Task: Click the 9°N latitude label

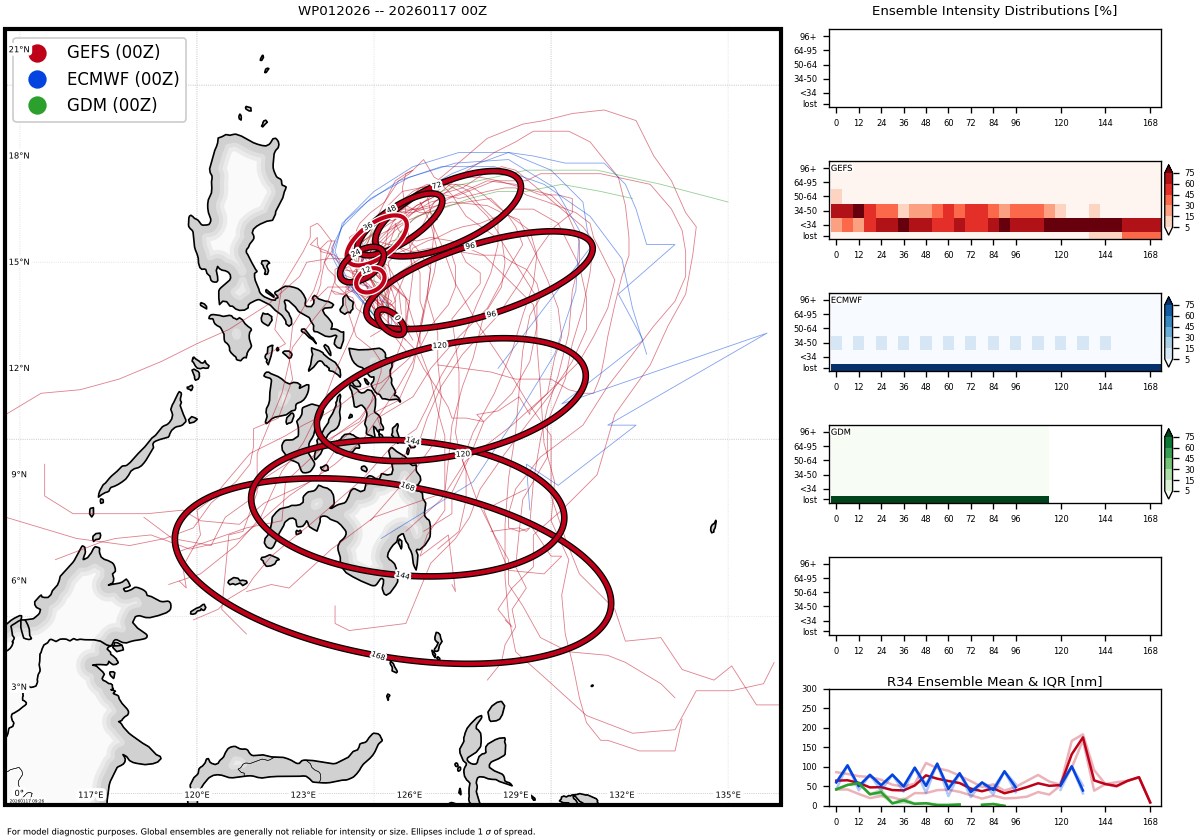Action: 19,475
